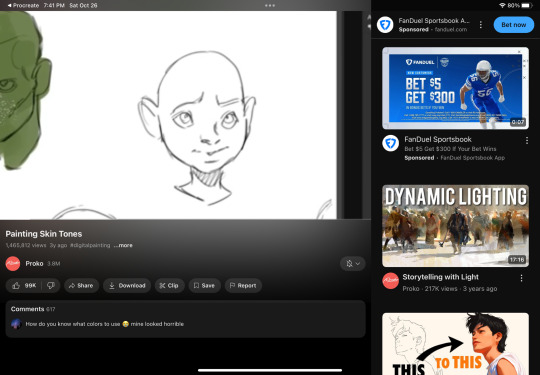Screen dimensions: 540x375
Task: Tap the 1,465,812 views count text
Action: tap(26, 246)
